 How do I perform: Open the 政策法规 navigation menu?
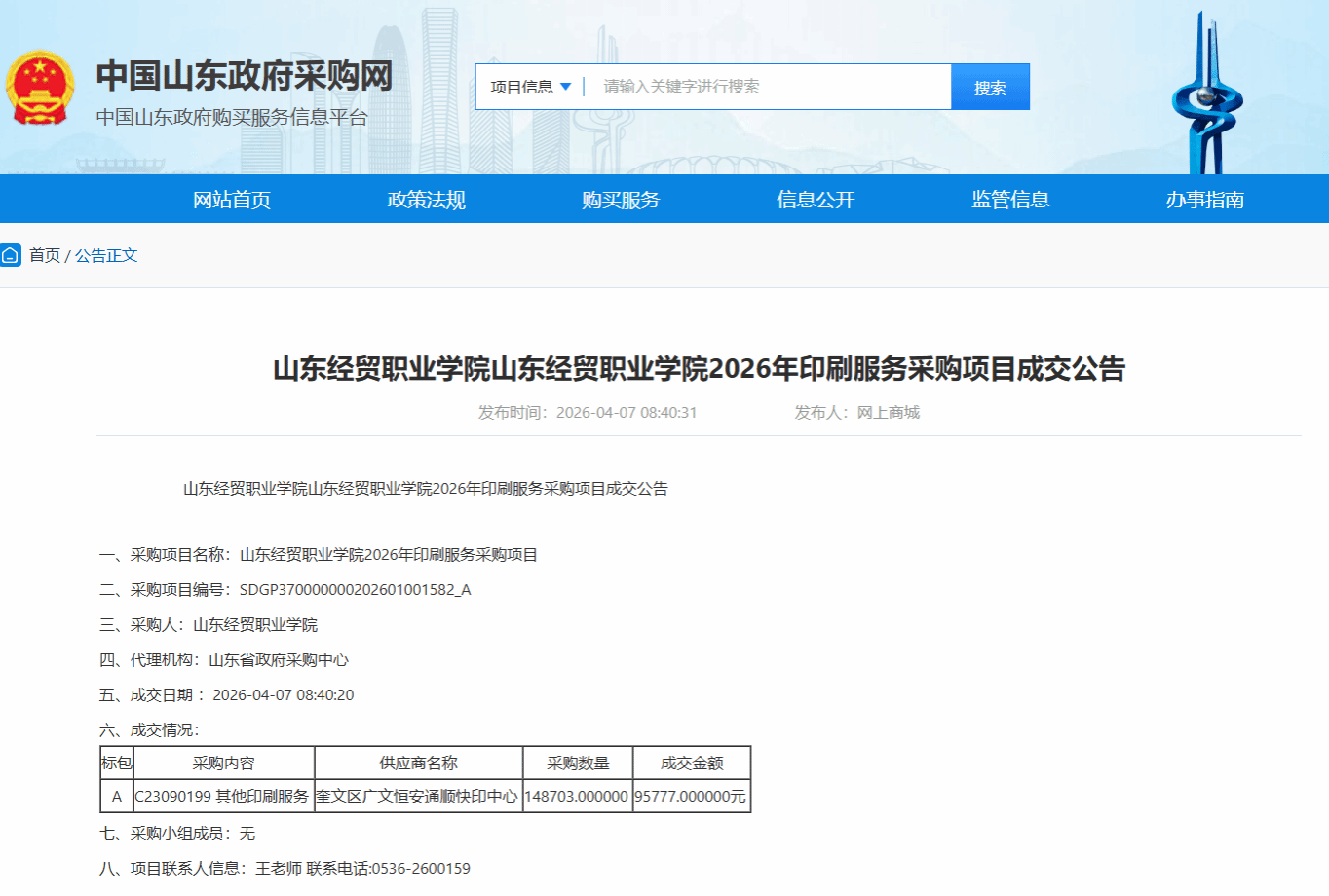coord(427,200)
